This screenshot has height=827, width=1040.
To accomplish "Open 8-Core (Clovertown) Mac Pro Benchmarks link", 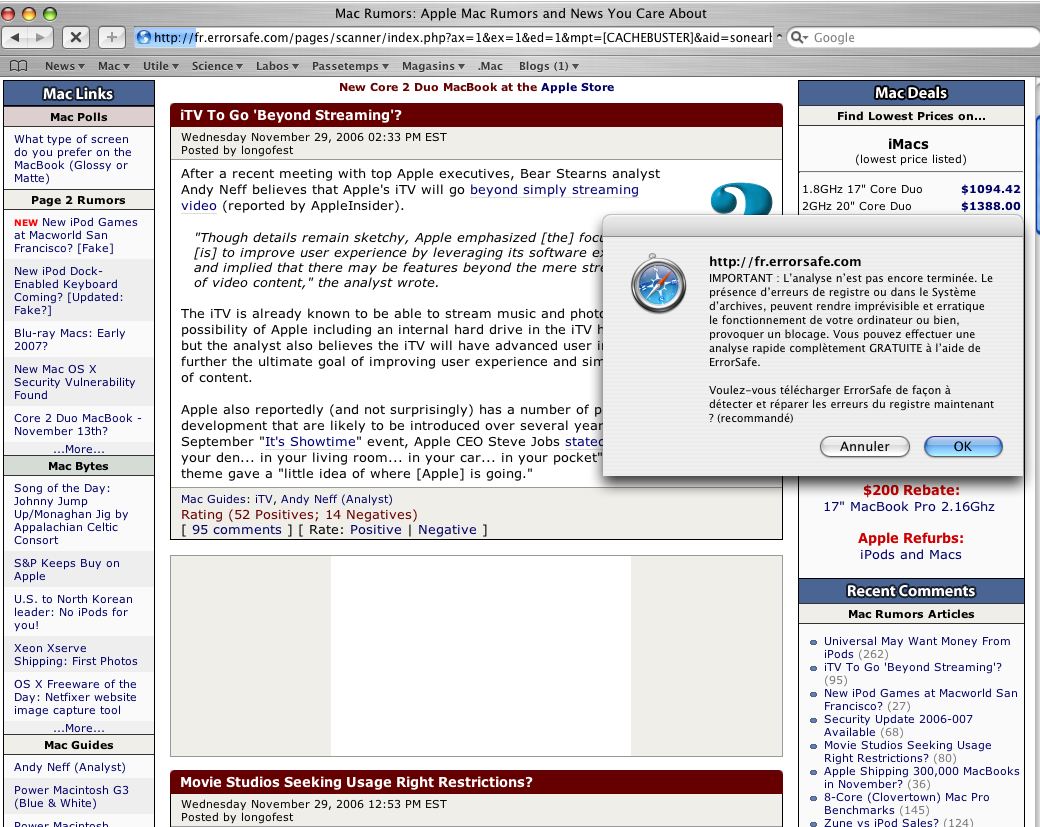I will tap(907, 803).
